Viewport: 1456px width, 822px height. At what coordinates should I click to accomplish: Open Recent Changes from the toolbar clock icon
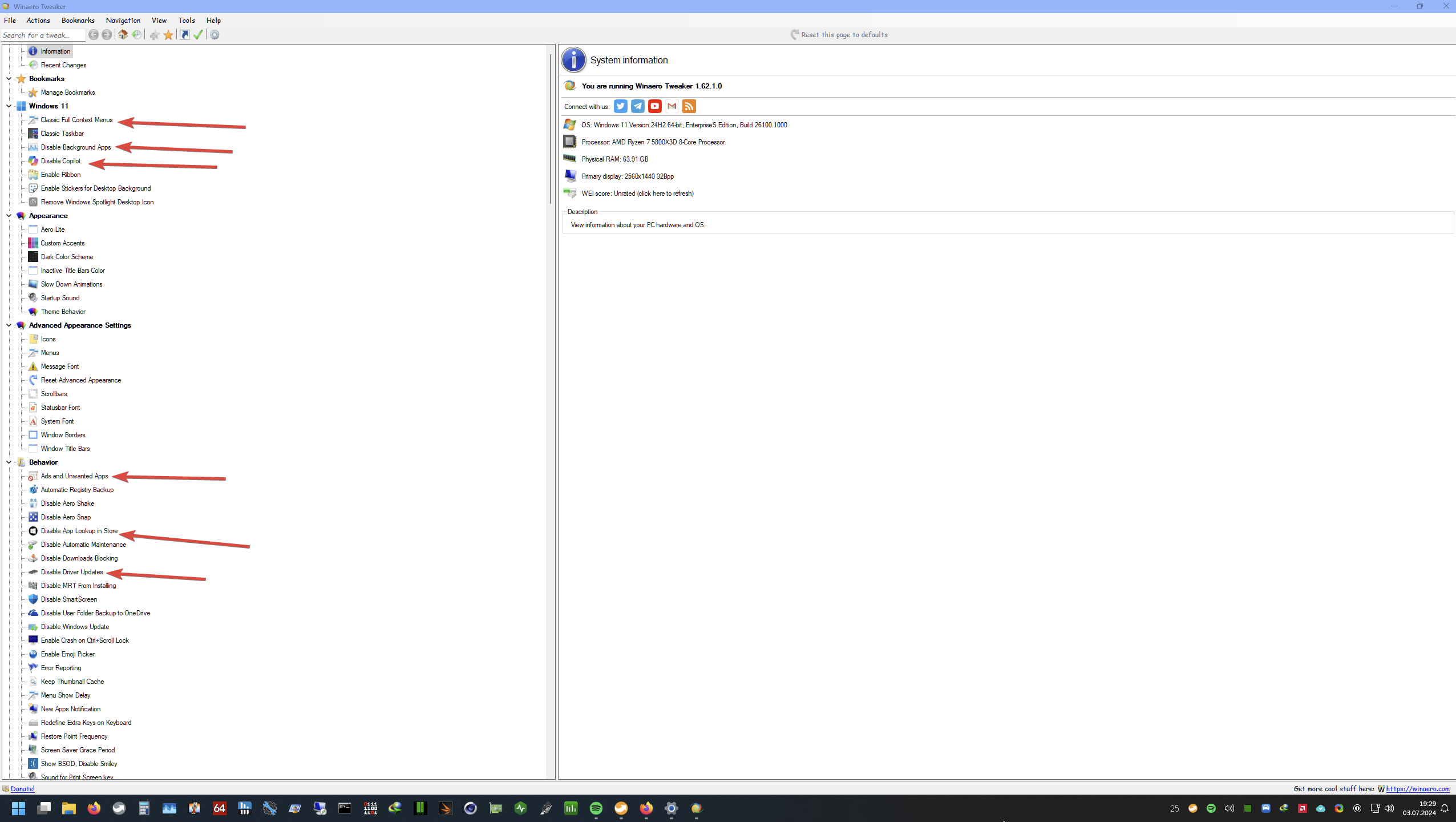point(137,35)
